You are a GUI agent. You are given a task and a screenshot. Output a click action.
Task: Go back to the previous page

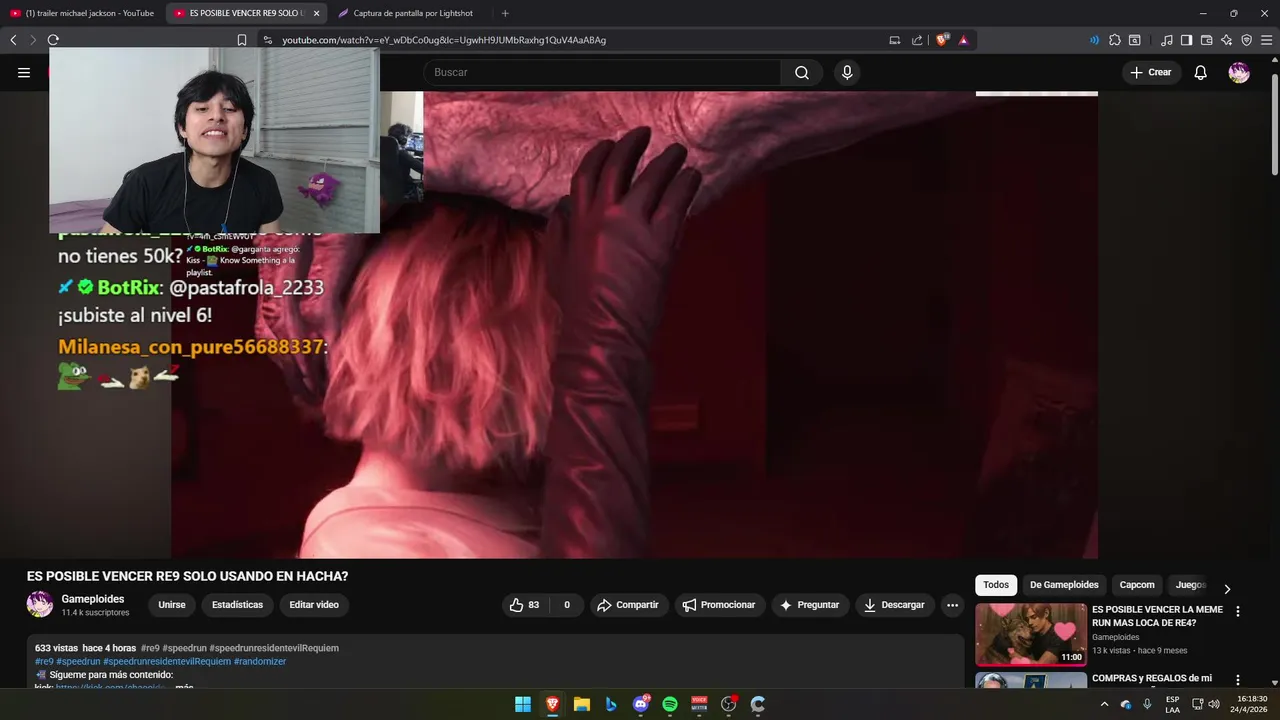13,40
